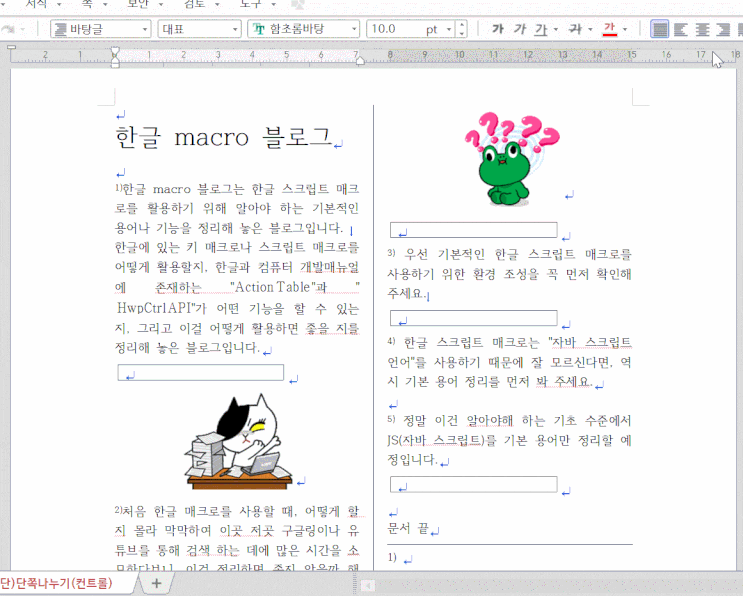The image size is (743, 596).
Task: Click the title 한글 macro 블로그
Action: [224, 137]
